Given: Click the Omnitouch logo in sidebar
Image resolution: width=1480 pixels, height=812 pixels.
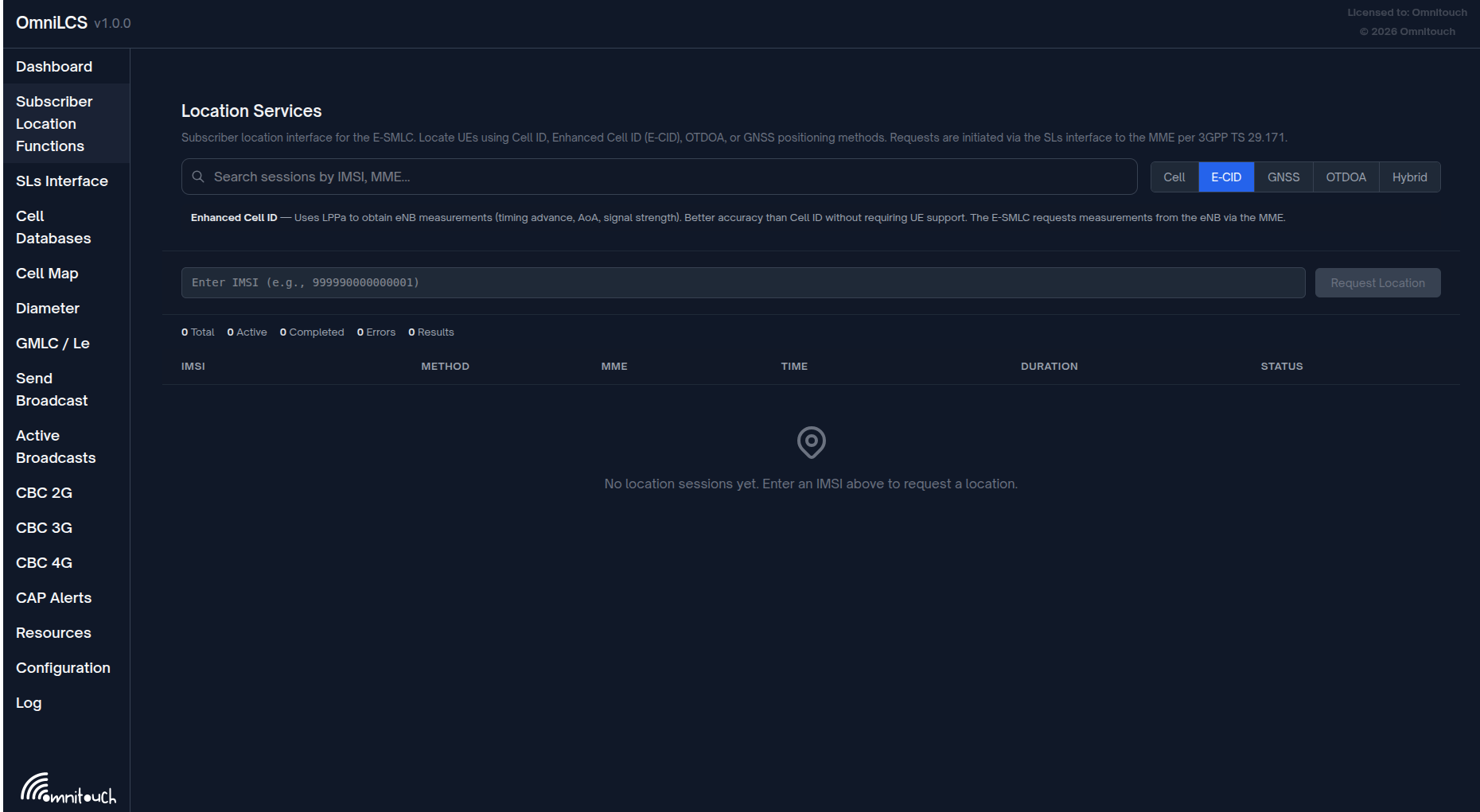Looking at the screenshot, I should click(68, 788).
